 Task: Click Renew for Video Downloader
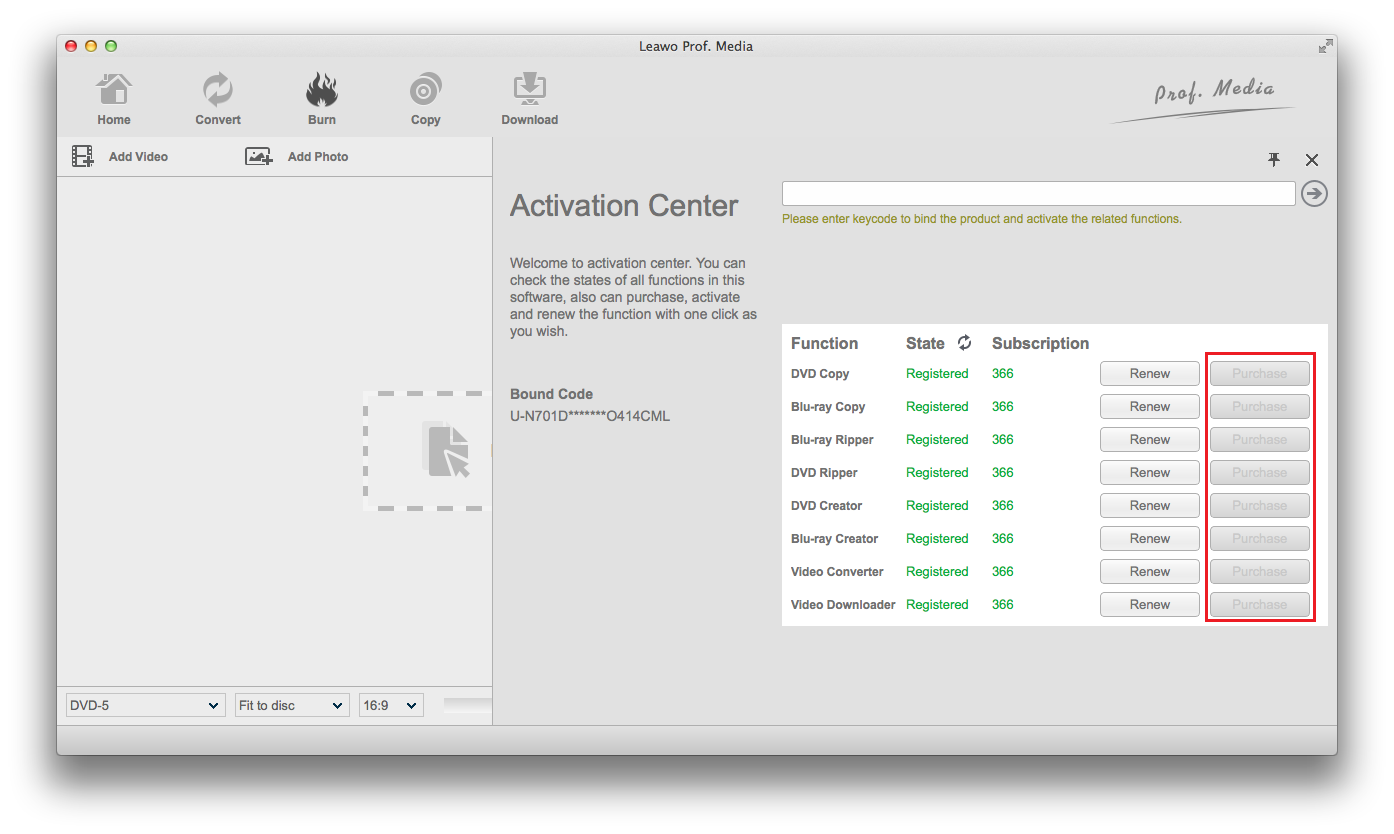[x=1149, y=605]
